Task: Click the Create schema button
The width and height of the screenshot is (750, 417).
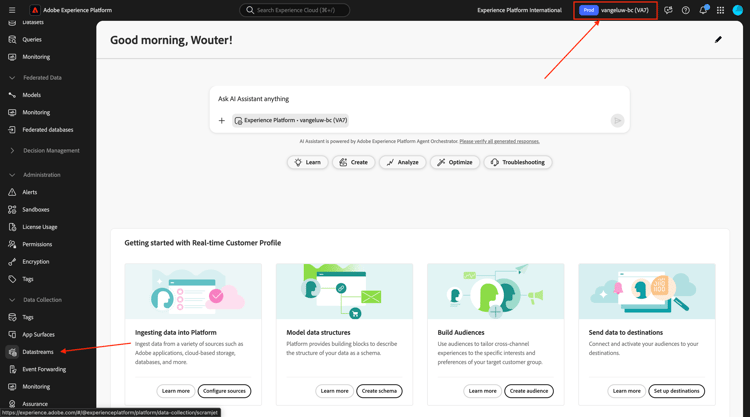Action: point(379,391)
